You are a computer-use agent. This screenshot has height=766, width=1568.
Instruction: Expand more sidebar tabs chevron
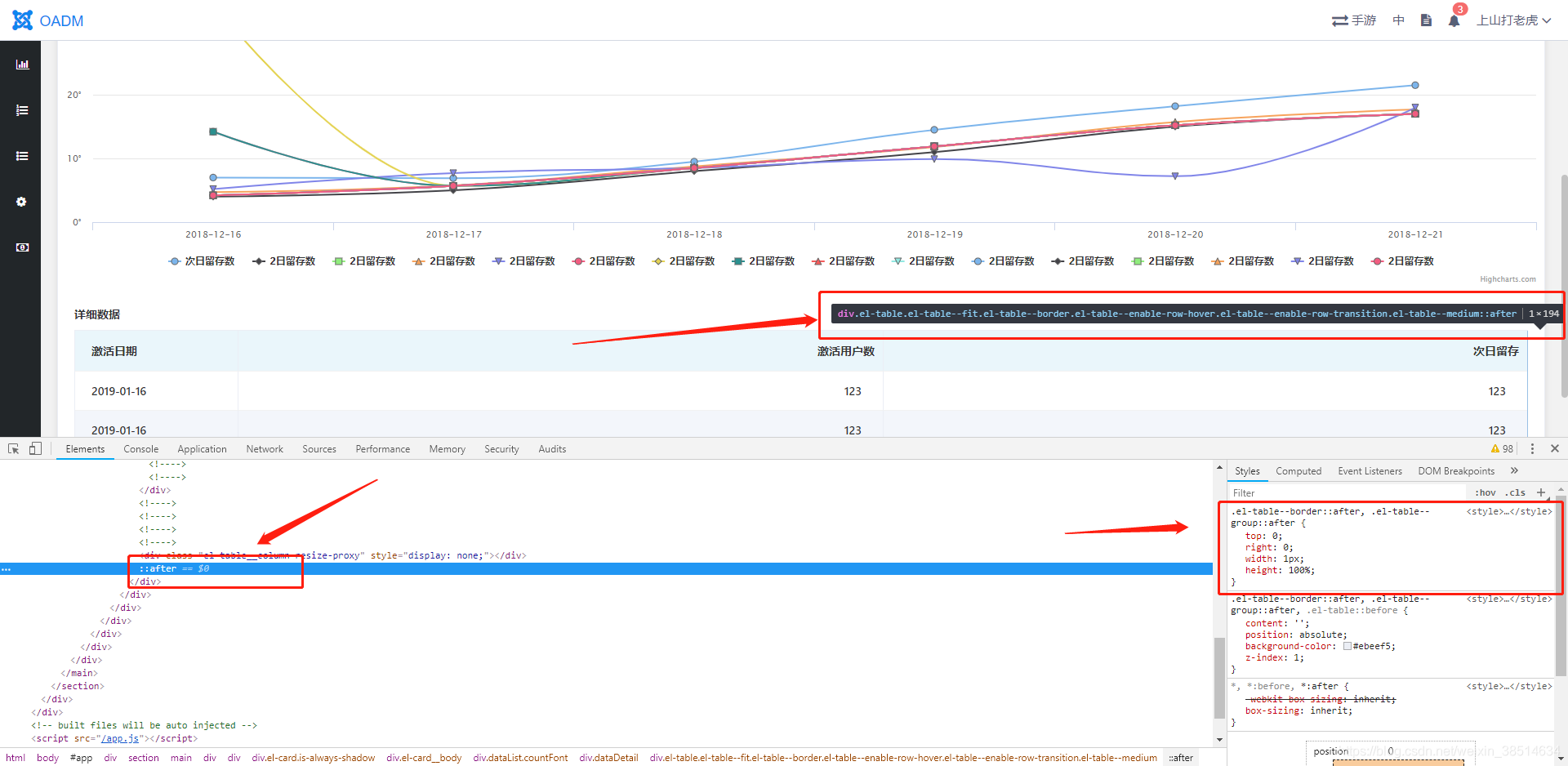[x=1514, y=470]
